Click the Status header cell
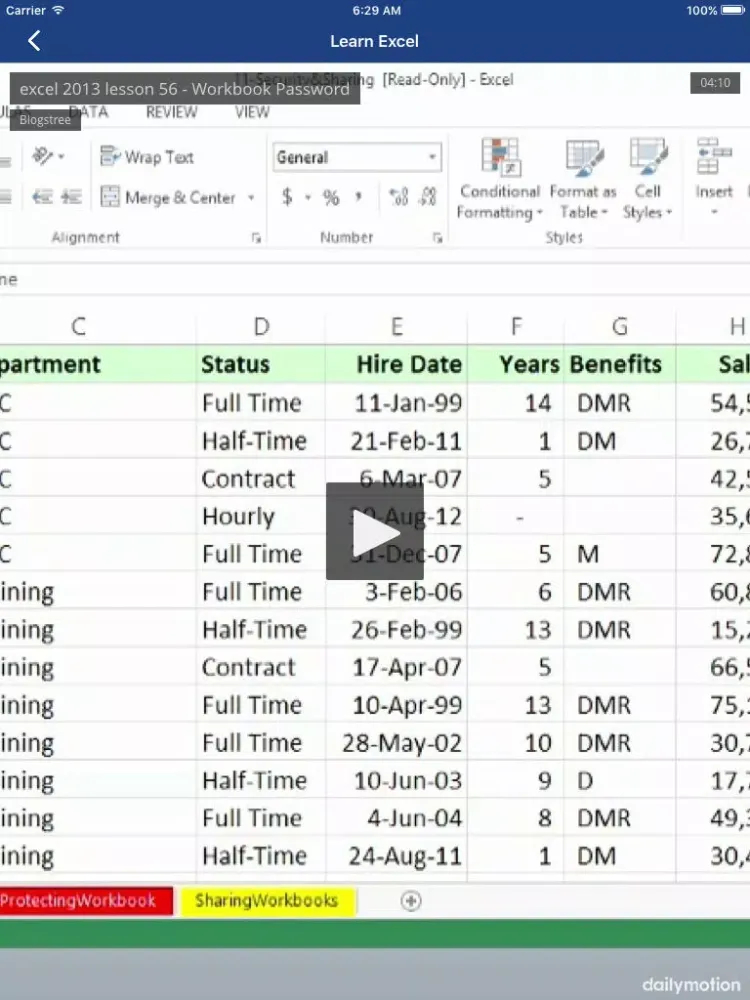 (261, 364)
